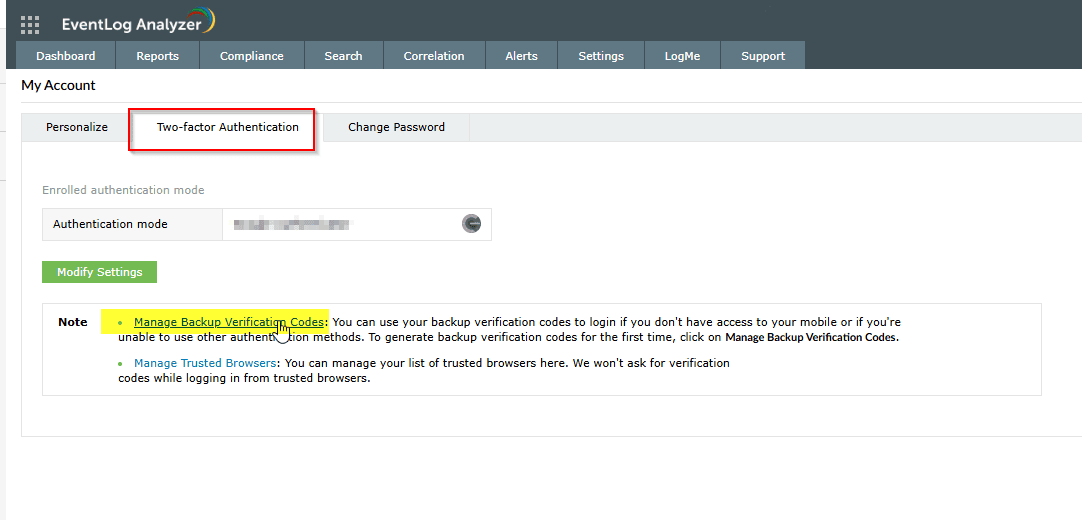
Task: Open the Alerts tab
Action: [x=522, y=56]
